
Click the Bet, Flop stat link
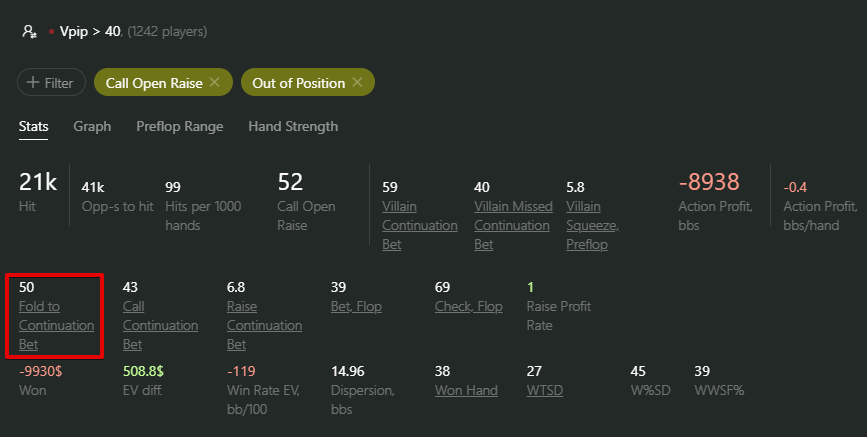coord(356,306)
